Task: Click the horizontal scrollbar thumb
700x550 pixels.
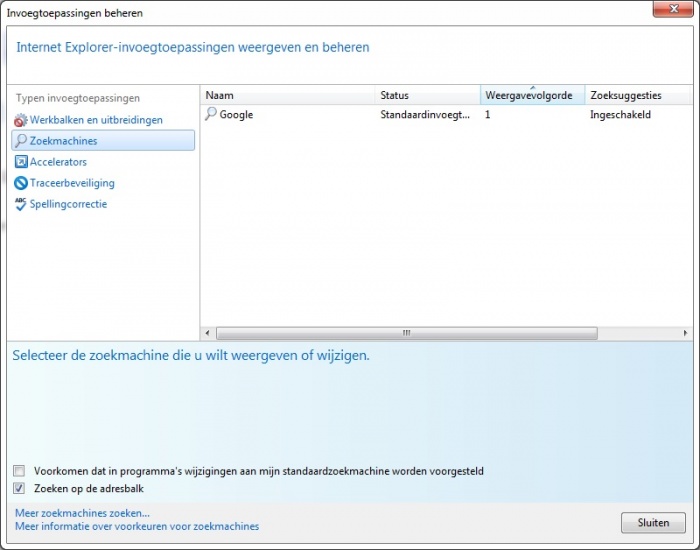Action: pos(407,333)
